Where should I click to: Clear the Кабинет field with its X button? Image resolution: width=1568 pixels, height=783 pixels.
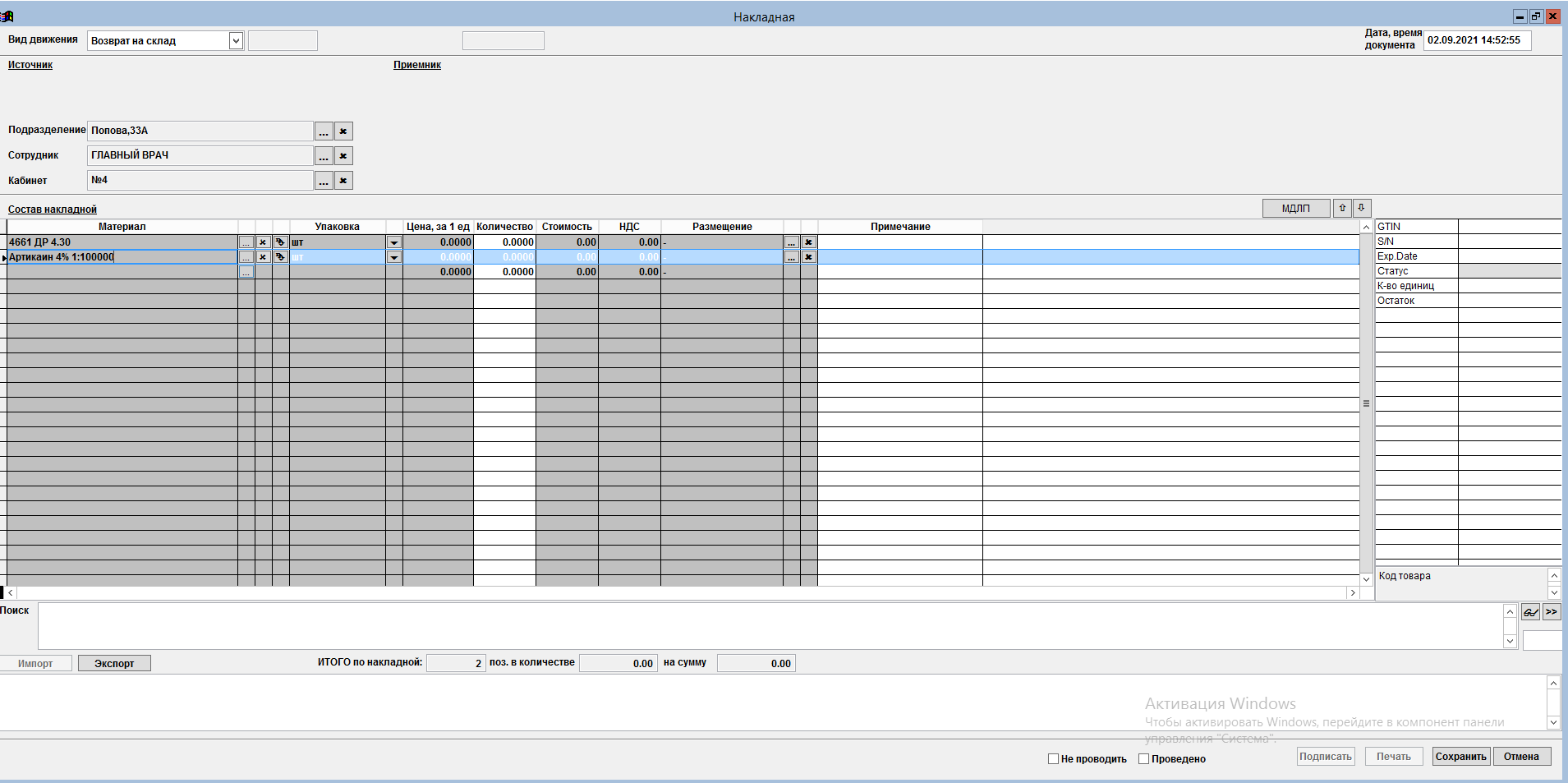coord(343,181)
